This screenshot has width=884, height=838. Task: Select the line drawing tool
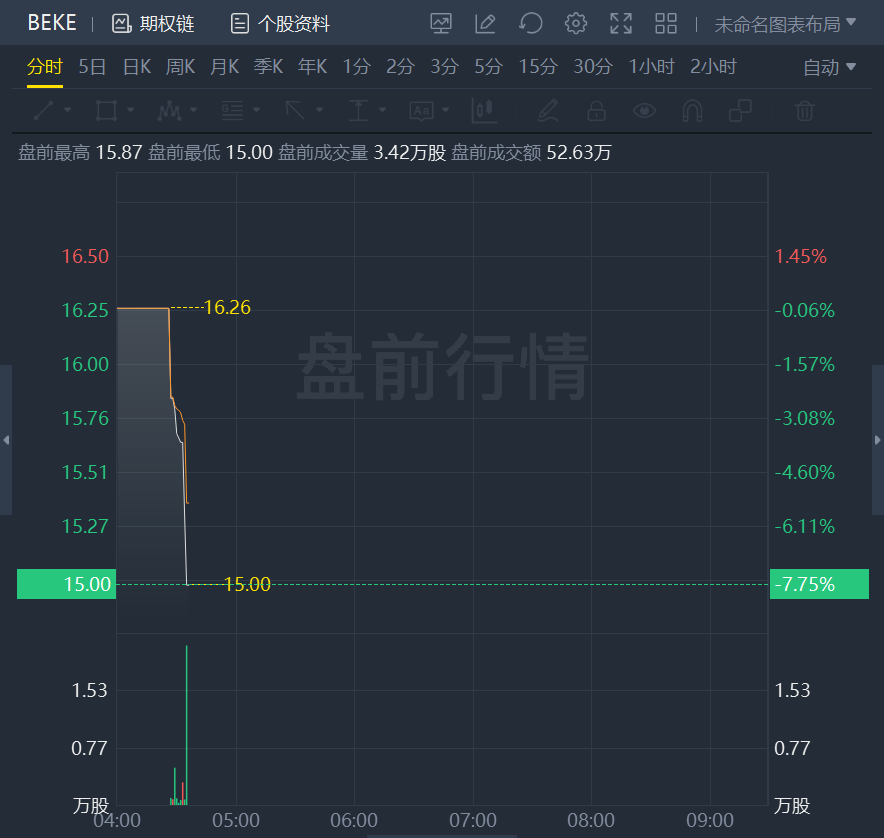43,111
